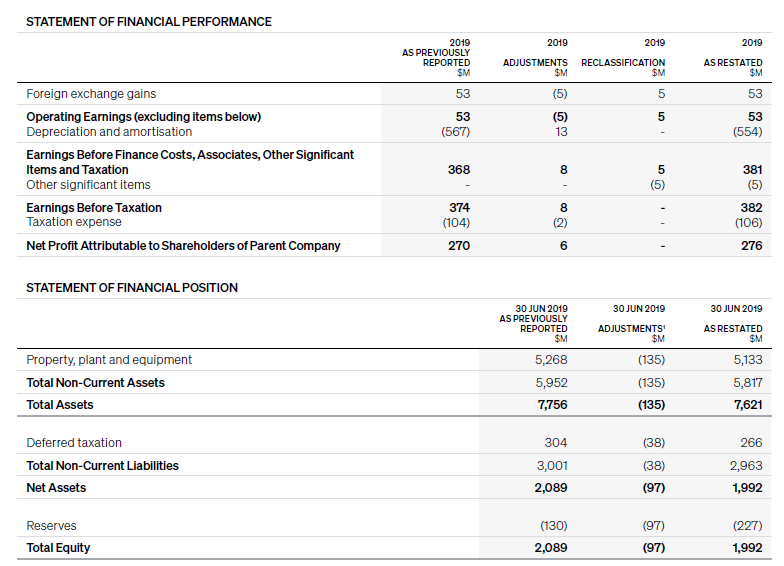
Task: Click the Taxation expense row label
Action: pos(74,222)
